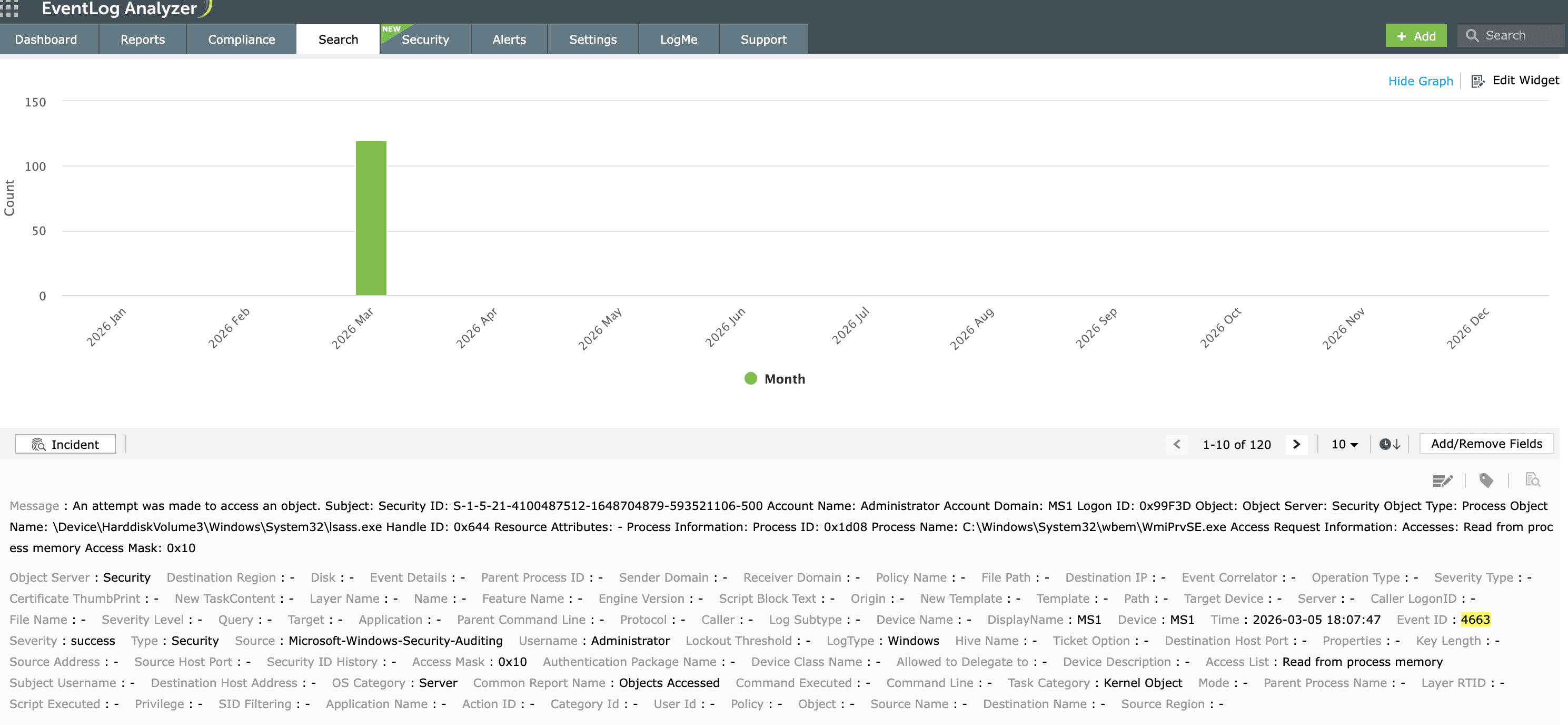1568x725 pixels.
Task: Click Time value 2026-03-05 18:07:47
Action: click(1316, 620)
